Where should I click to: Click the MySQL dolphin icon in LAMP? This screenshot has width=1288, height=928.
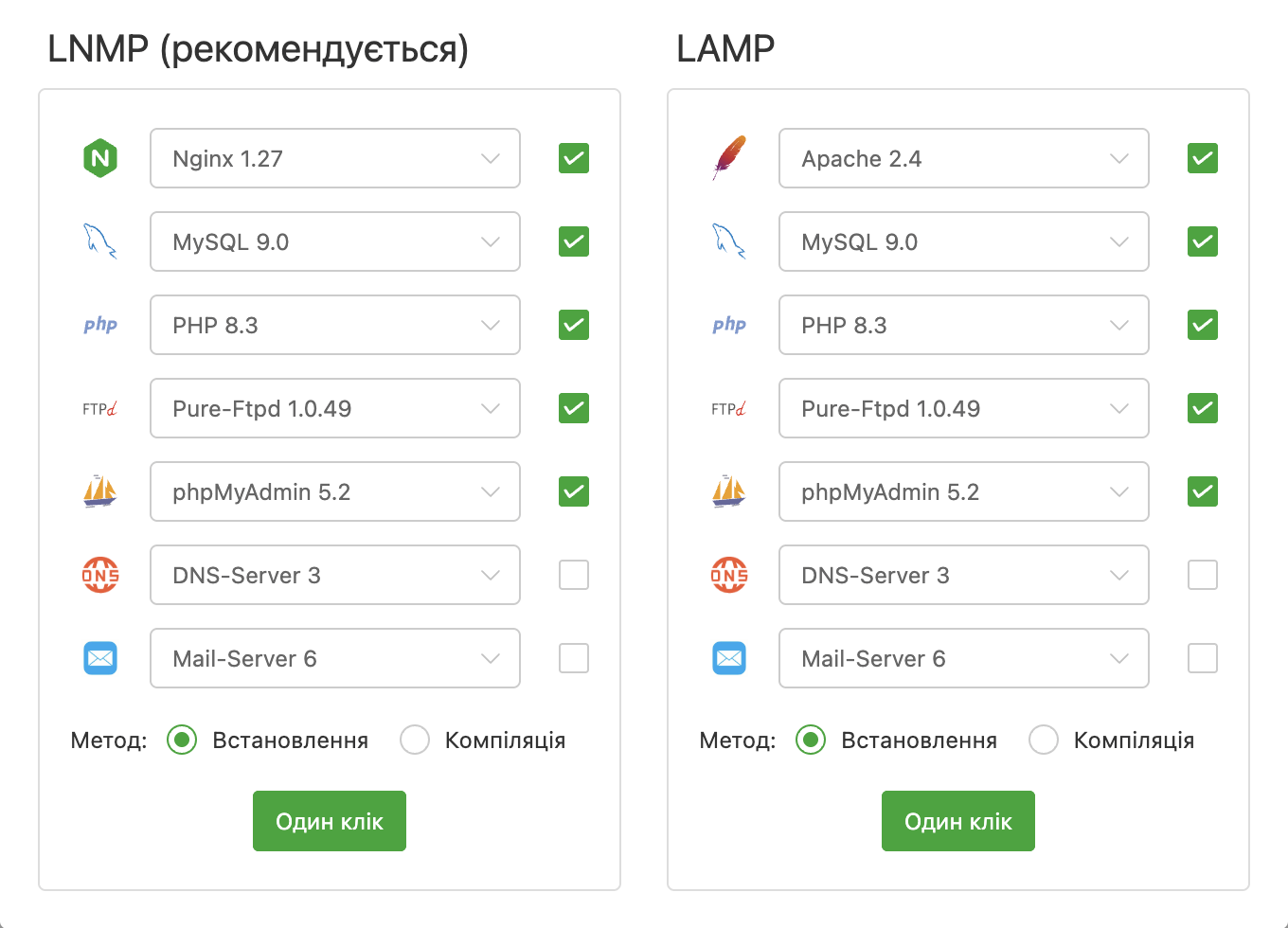click(x=729, y=241)
